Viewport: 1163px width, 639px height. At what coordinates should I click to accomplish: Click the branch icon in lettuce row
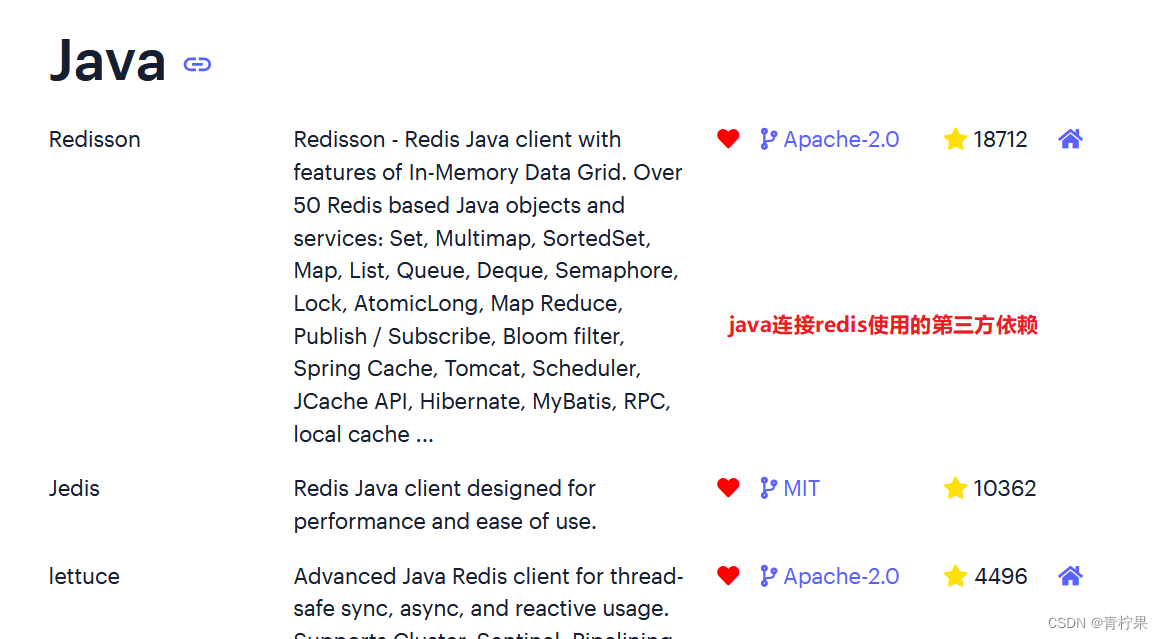(x=768, y=576)
